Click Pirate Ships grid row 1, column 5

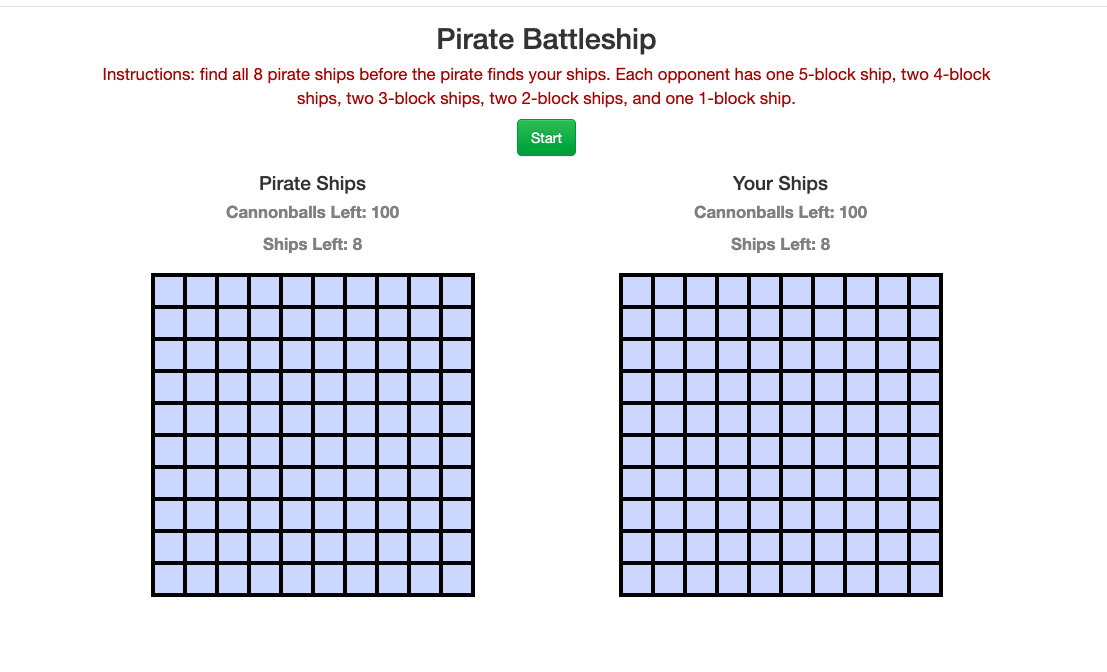click(297, 291)
